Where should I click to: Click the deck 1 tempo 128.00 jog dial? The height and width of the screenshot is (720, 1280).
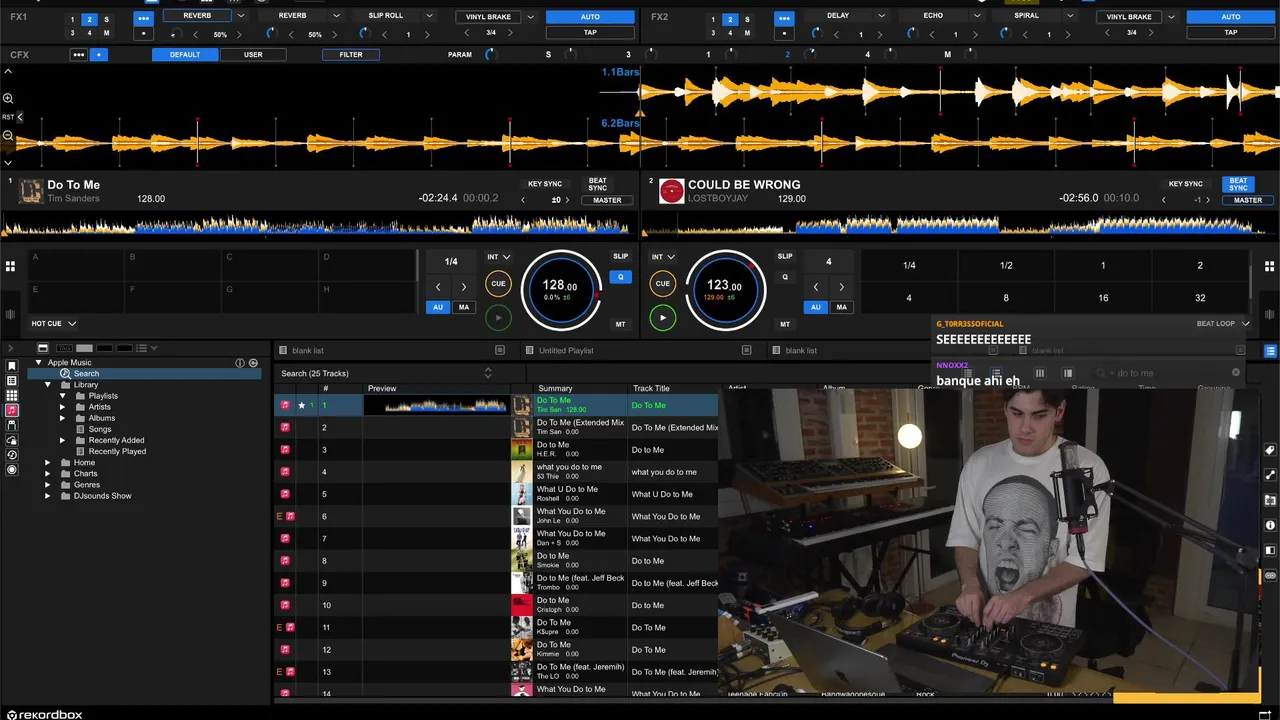(560, 290)
